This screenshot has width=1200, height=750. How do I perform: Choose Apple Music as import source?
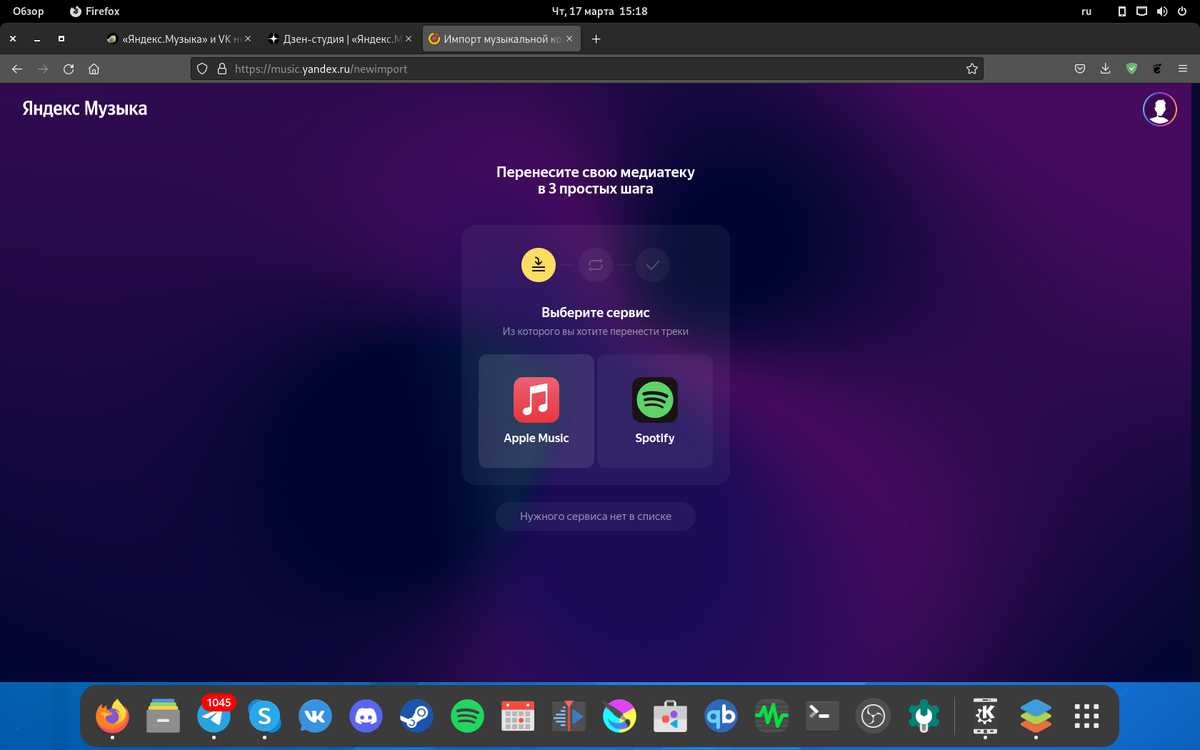536,411
